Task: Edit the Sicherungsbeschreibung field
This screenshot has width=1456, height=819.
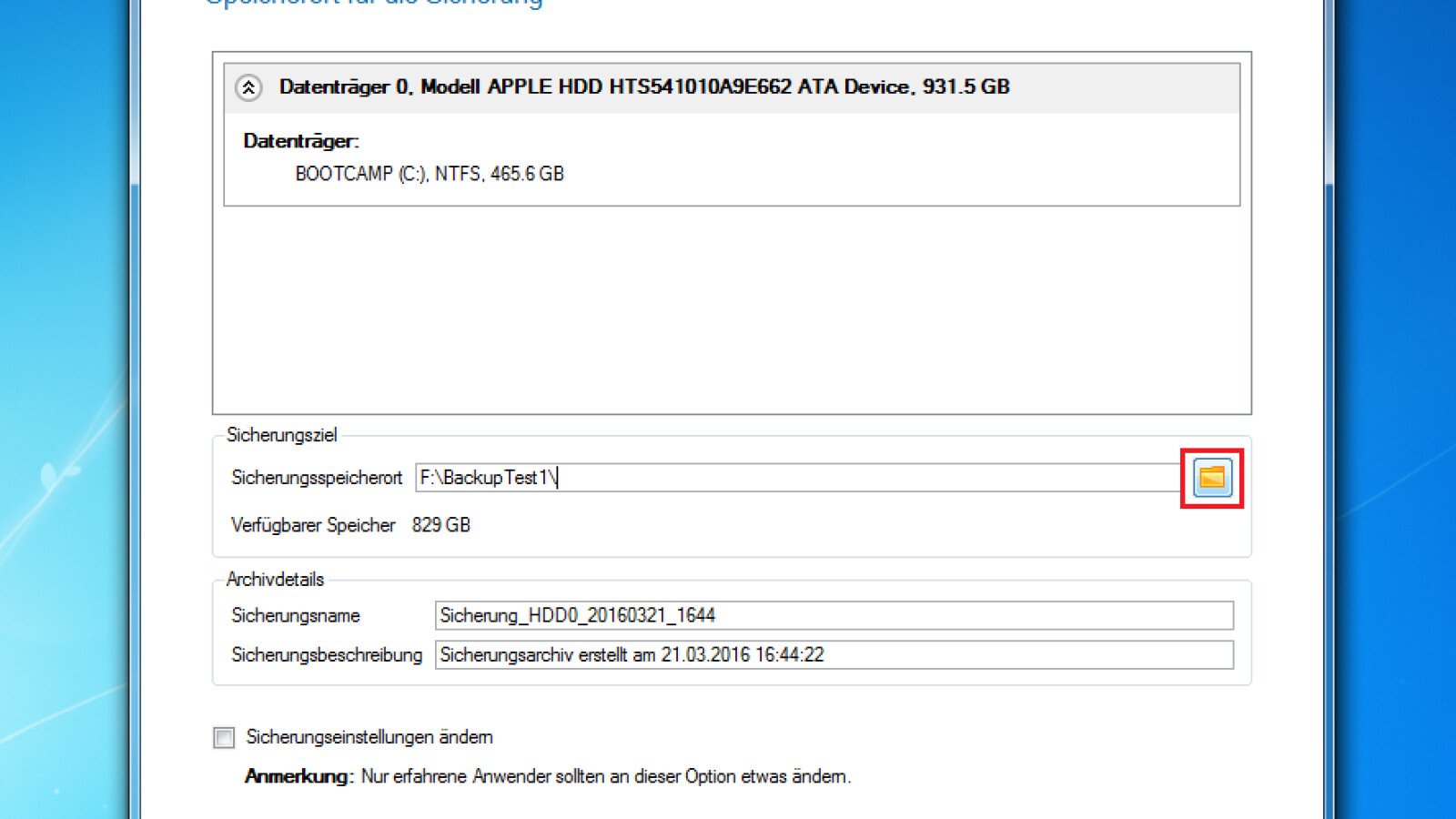Action: pyautogui.click(x=834, y=655)
